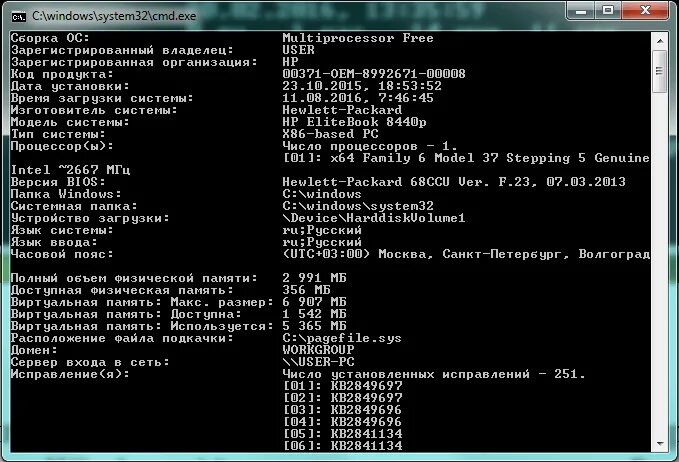Maximize the cmd.exe window
Screen dimensions: 679x462
click(x=608, y=10)
